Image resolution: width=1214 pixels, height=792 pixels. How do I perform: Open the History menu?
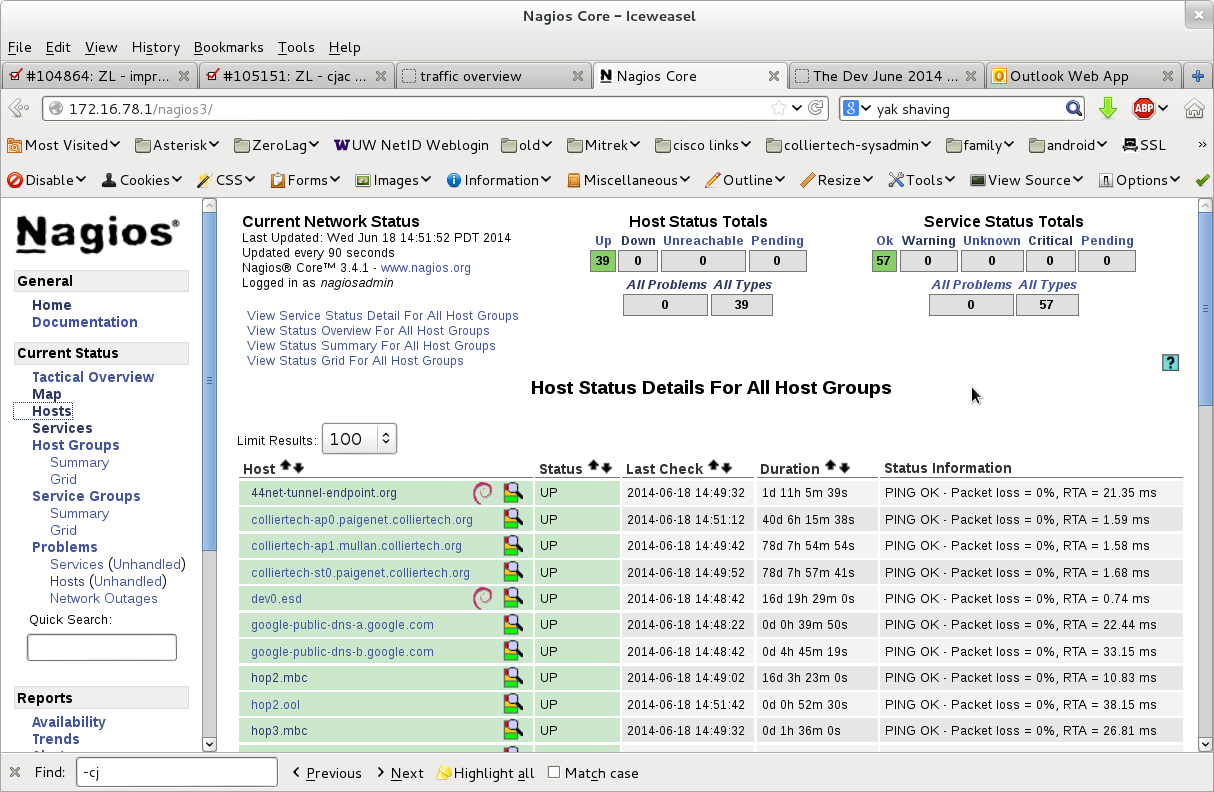(155, 47)
